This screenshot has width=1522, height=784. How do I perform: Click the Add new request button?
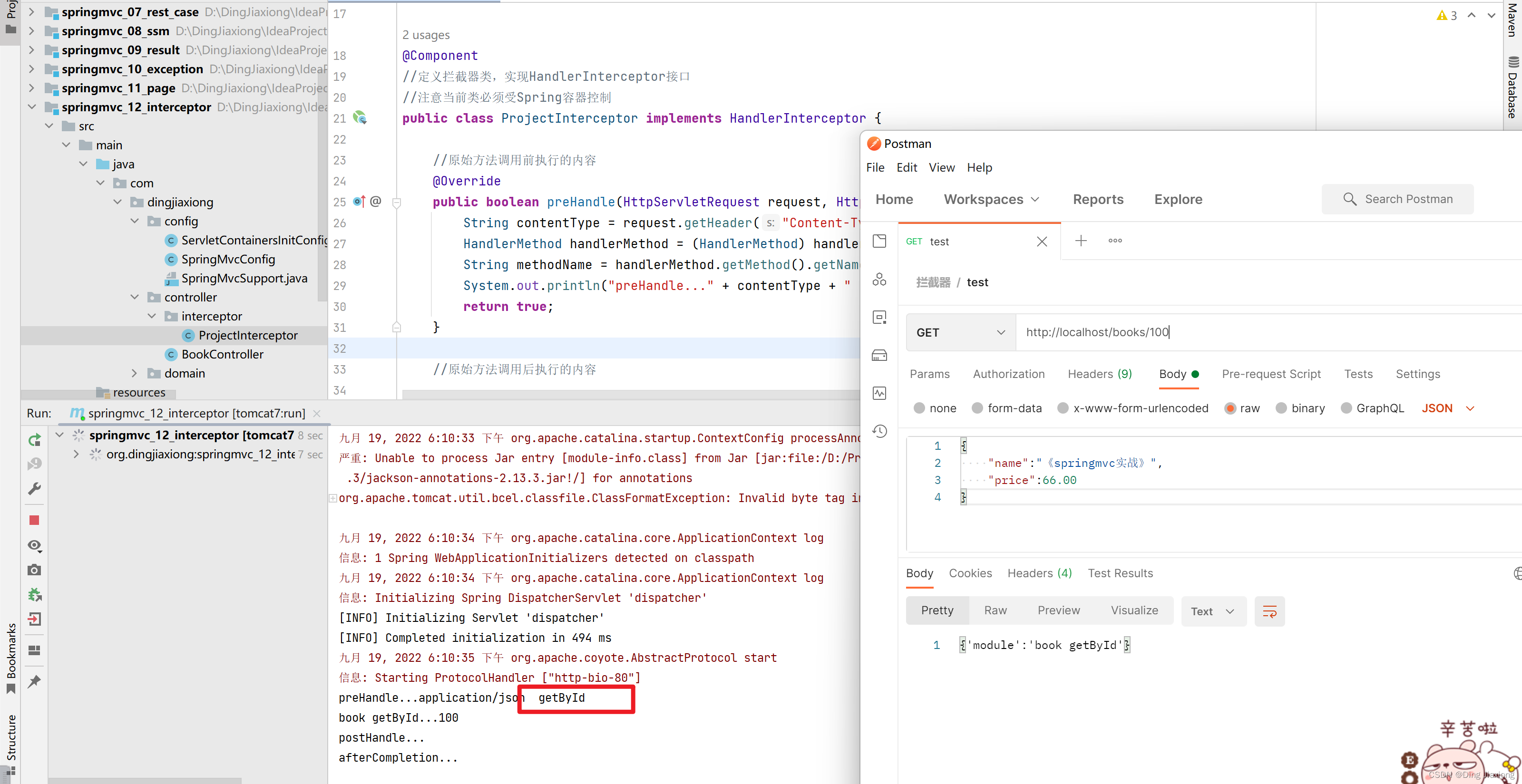(1080, 240)
